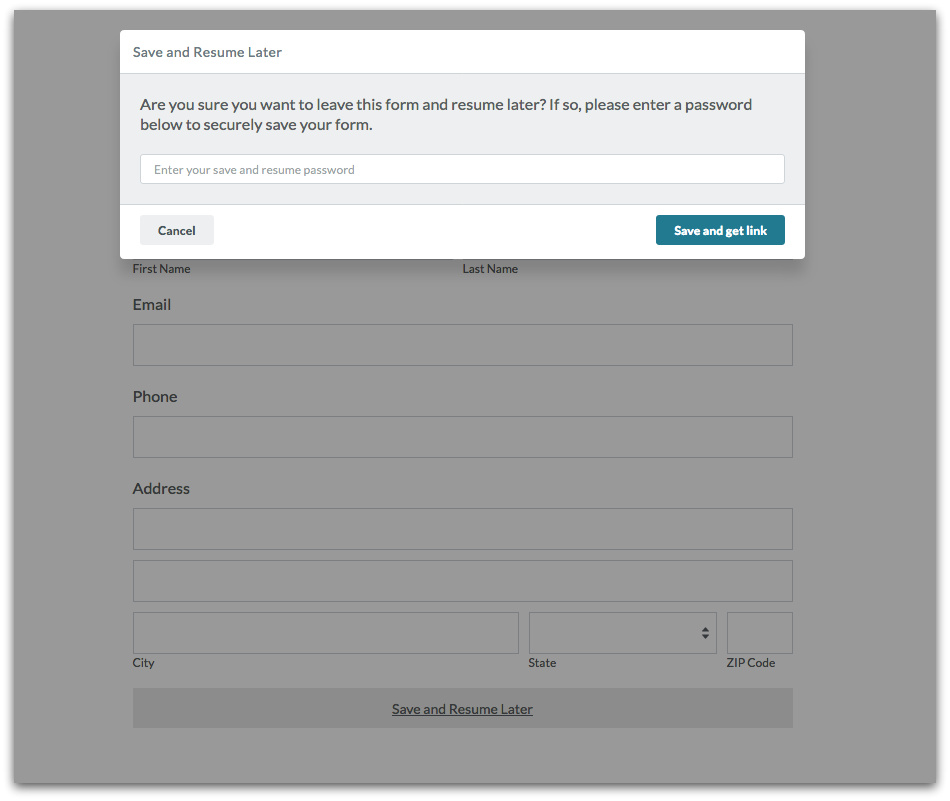Click the underlined Save and Resume Later link
The width and height of the screenshot is (950, 801).
tap(462, 709)
